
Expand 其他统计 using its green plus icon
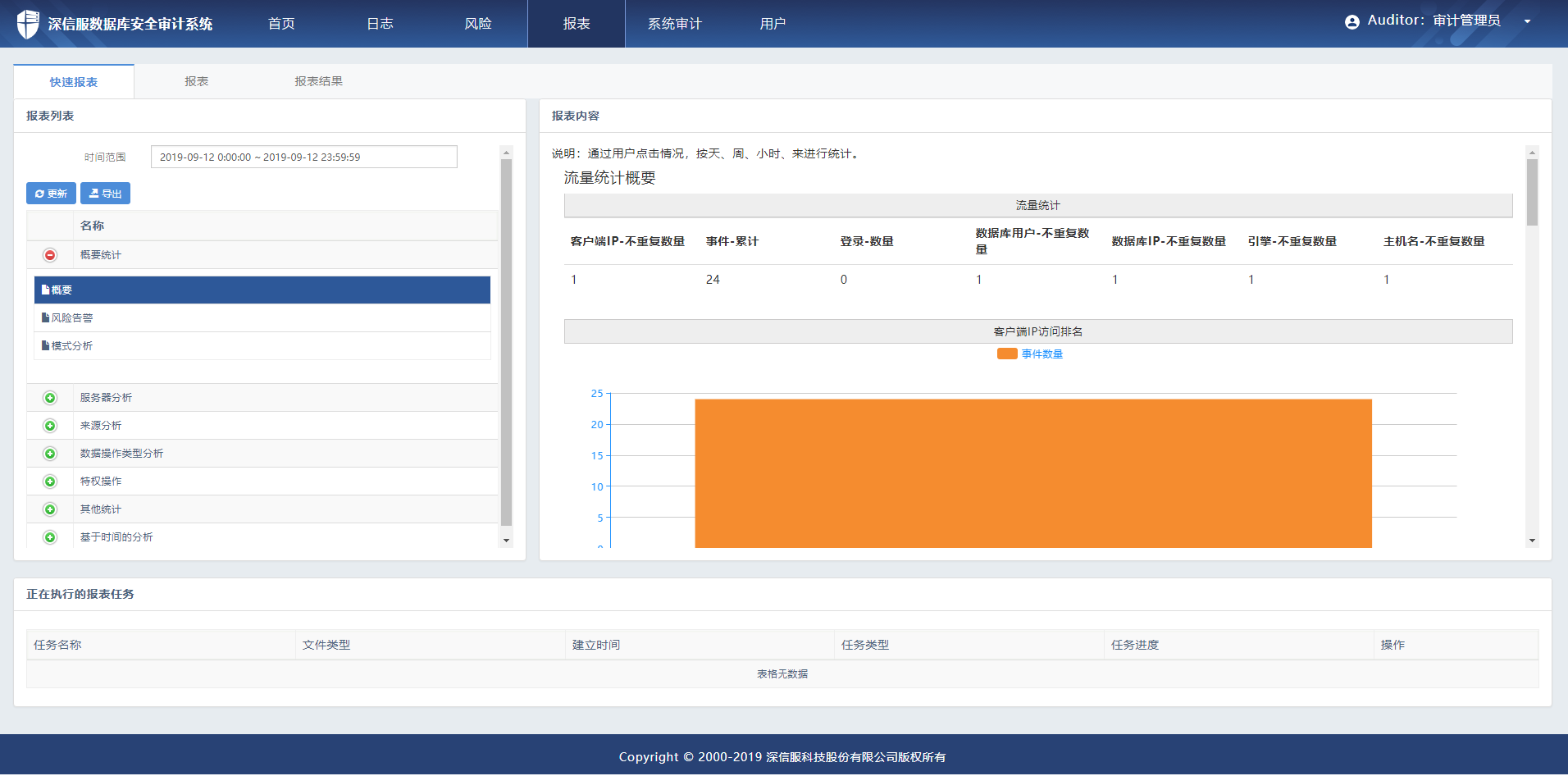point(50,509)
